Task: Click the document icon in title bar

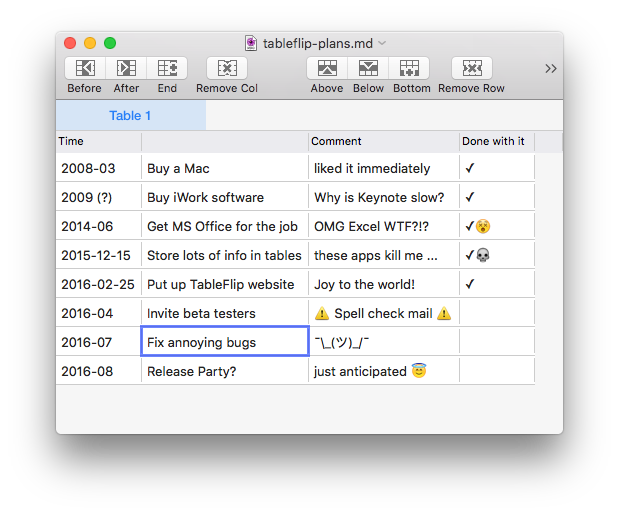Action: click(251, 43)
